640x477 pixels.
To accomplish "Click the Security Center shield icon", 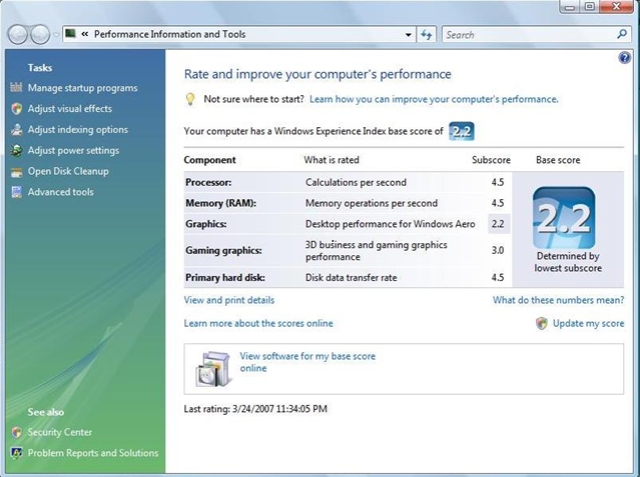I will coord(16,432).
